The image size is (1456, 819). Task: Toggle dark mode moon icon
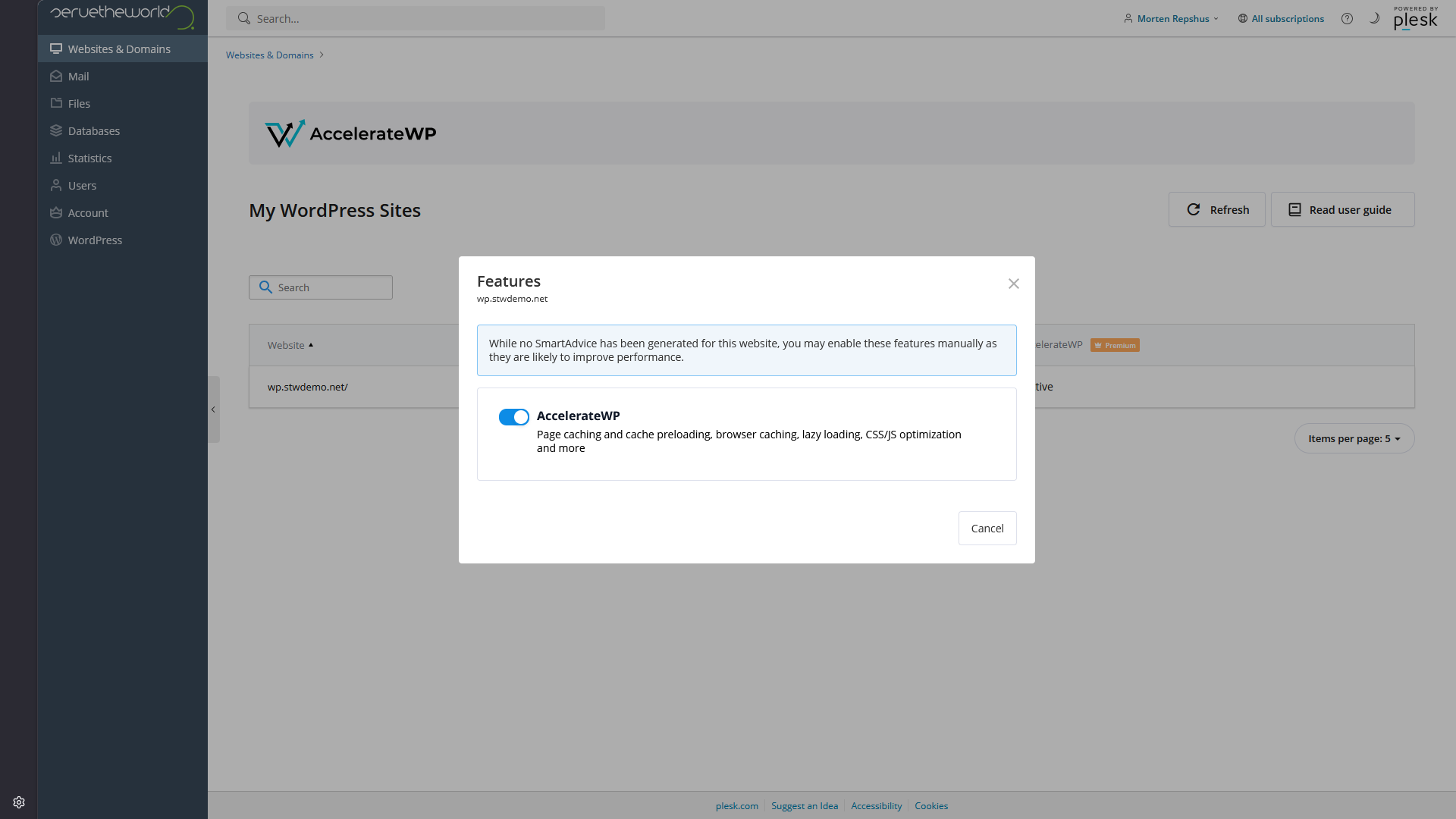pos(1373,18)
